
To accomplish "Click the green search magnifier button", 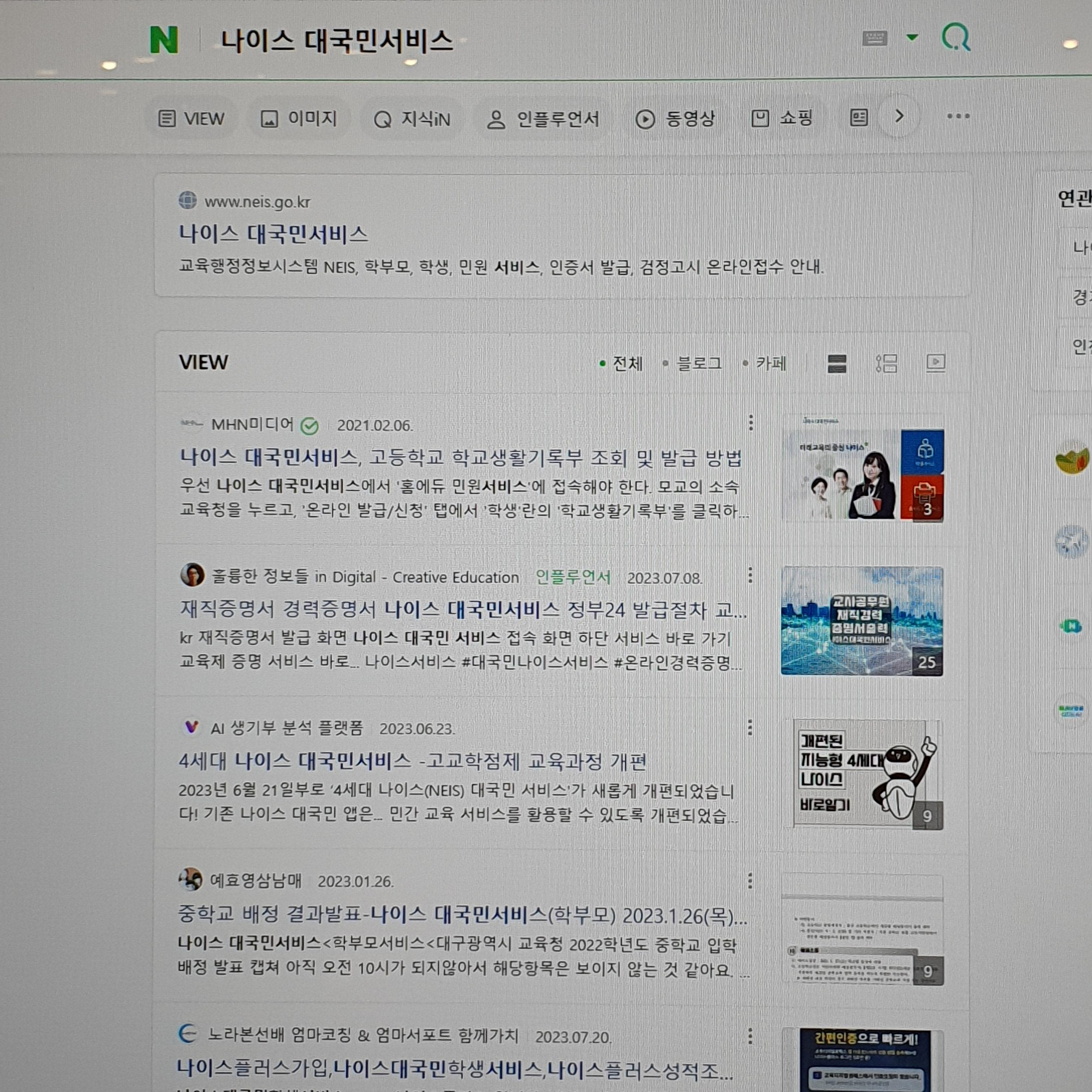I will point(956,37).
